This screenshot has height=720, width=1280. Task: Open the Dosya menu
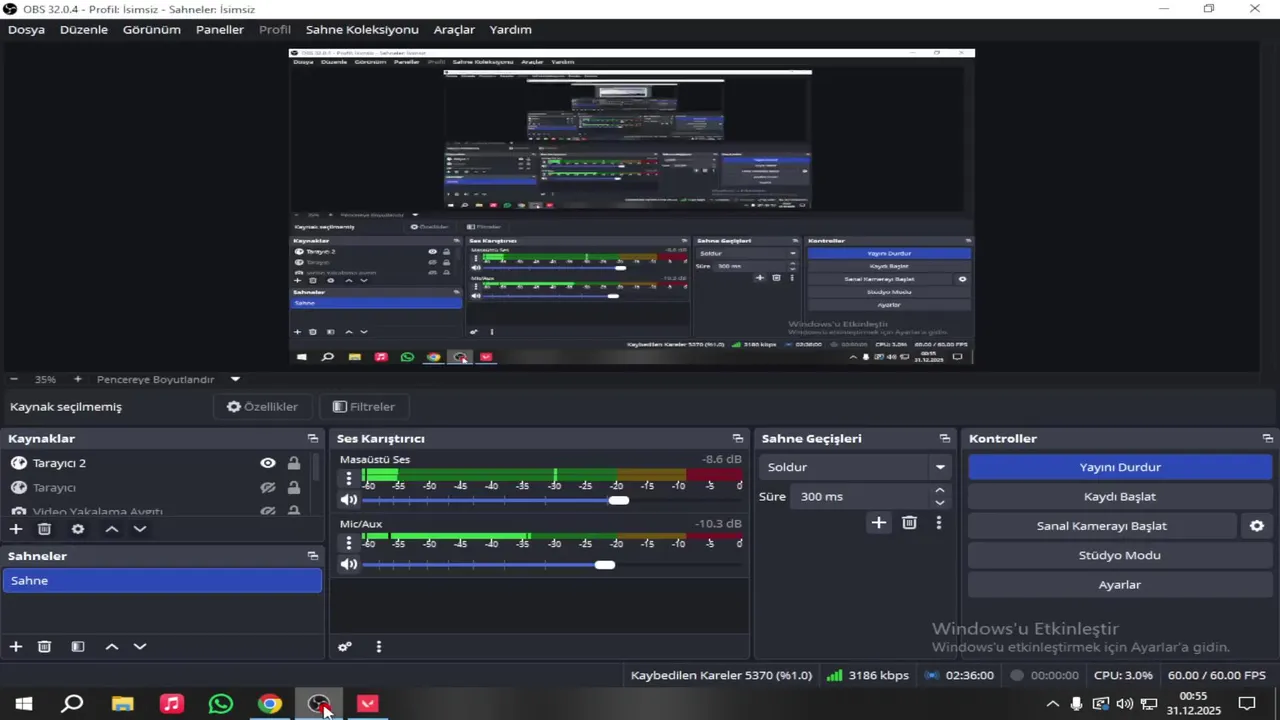click(x=27, y=30)
